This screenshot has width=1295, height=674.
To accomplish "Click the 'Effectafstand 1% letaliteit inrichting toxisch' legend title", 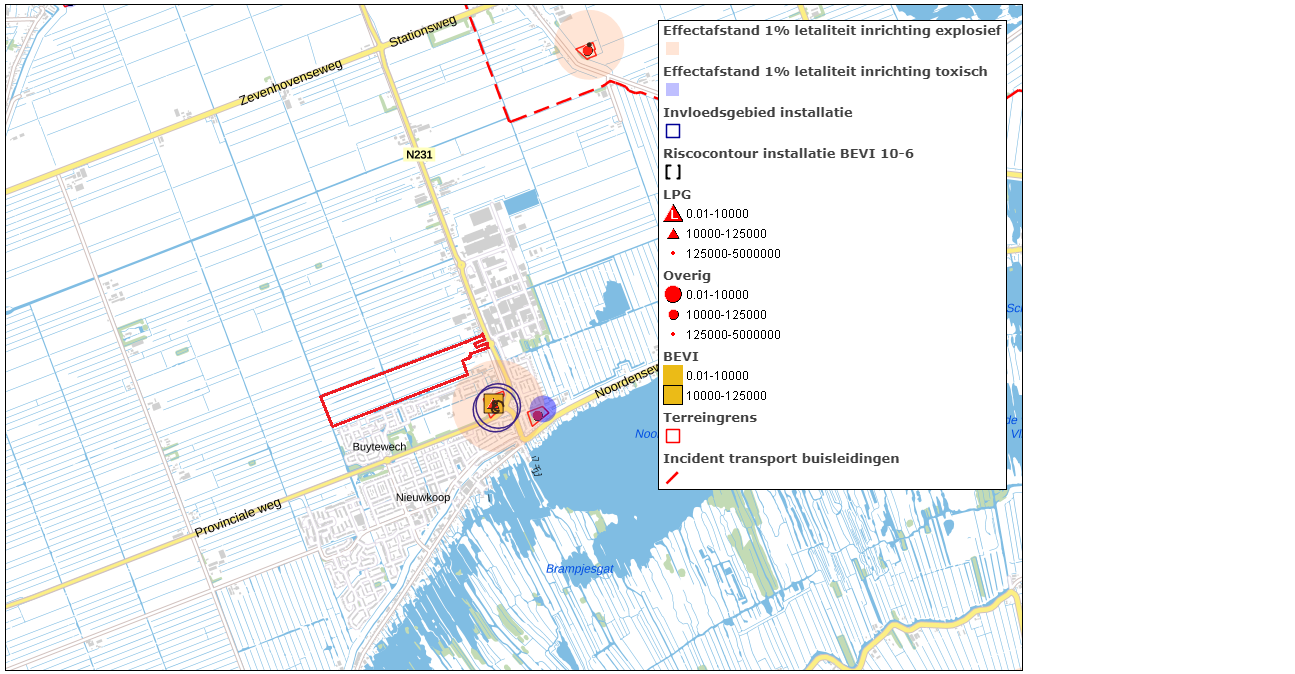I will 825,72.
